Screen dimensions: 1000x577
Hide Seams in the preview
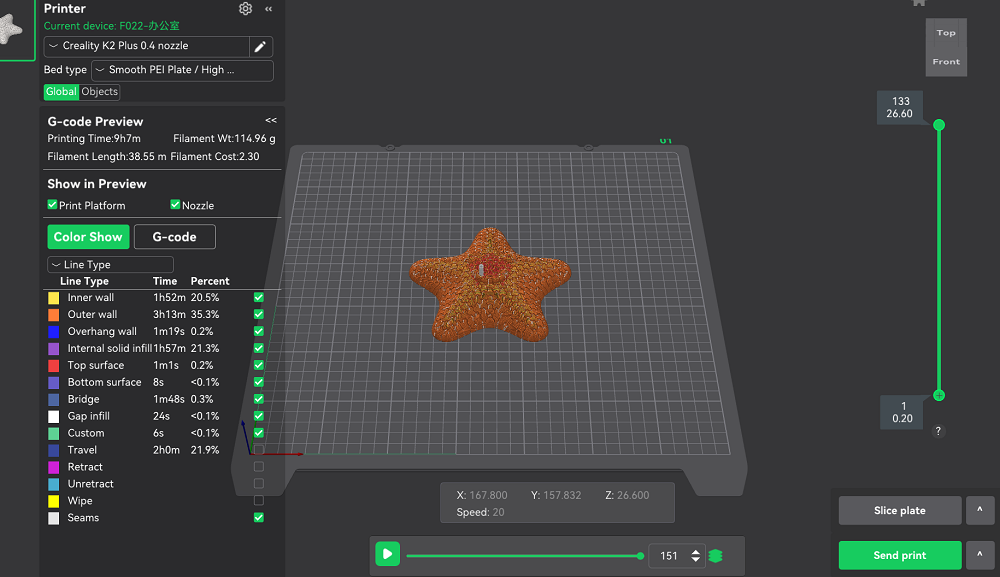(x=259, y=518)
